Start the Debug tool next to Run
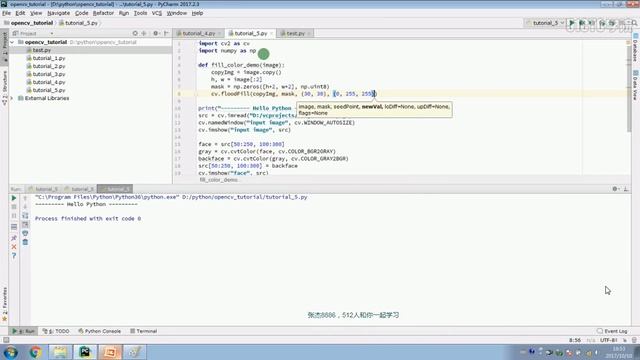The height and width of the screenshot is (360, 640). 582,23
